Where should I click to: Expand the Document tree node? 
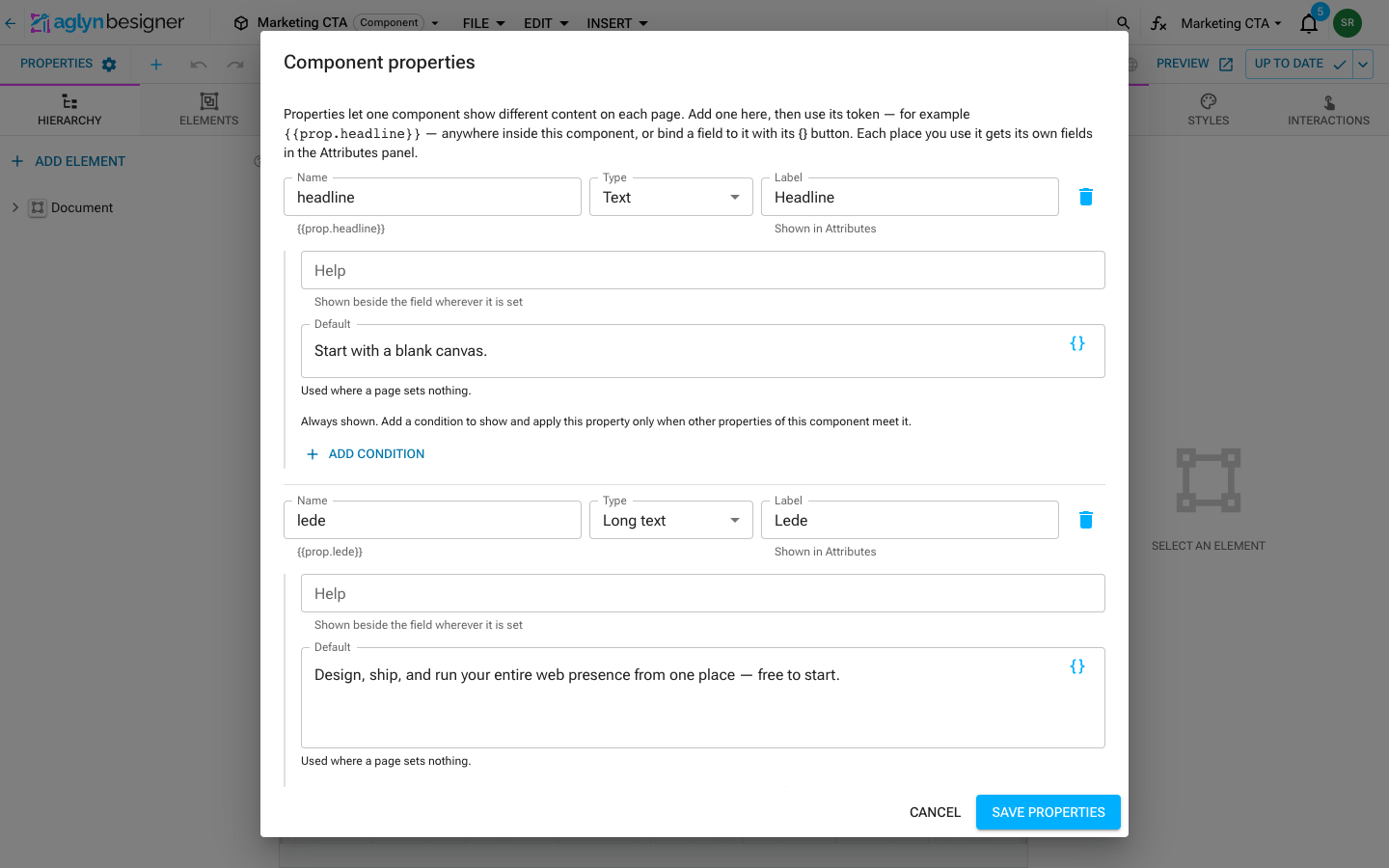click(15, 207)
